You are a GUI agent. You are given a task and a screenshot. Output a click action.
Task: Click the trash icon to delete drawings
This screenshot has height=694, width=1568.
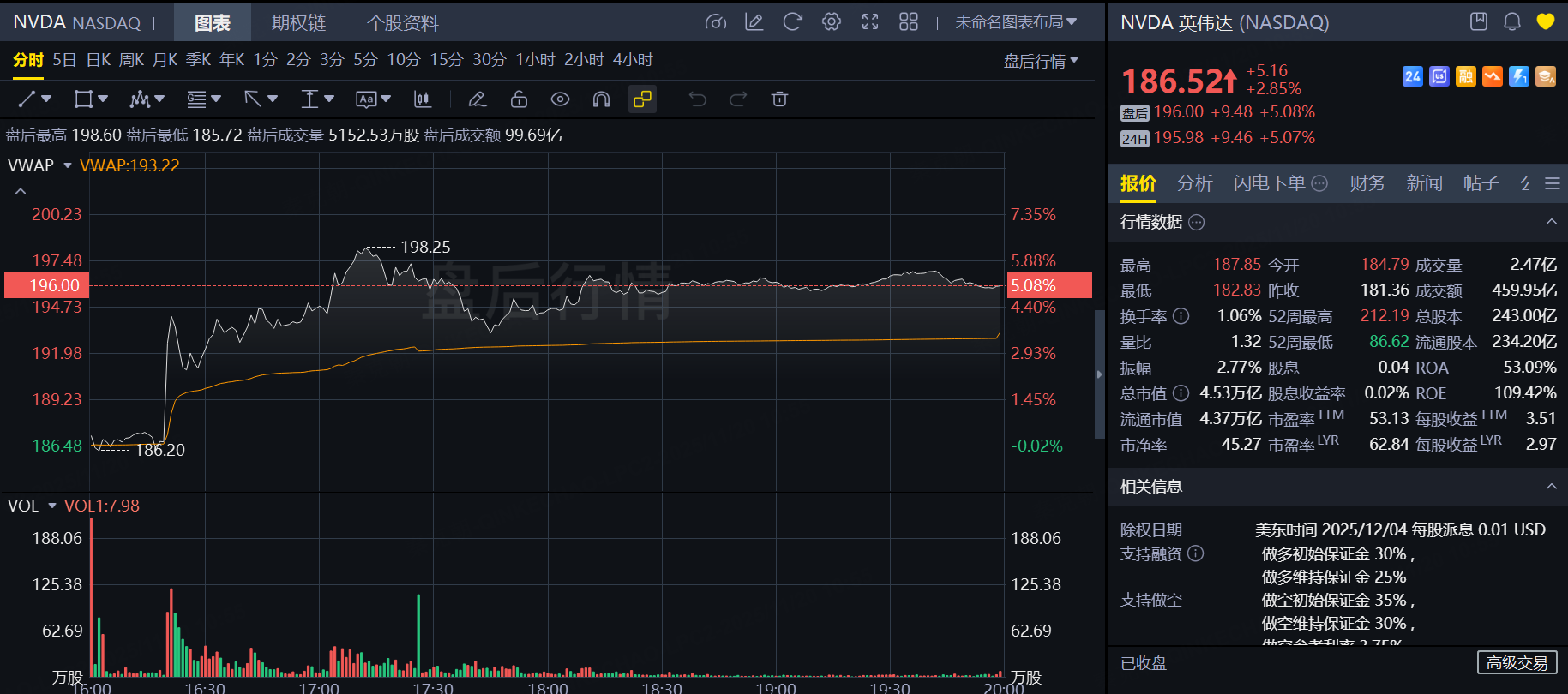coord(779,99)
